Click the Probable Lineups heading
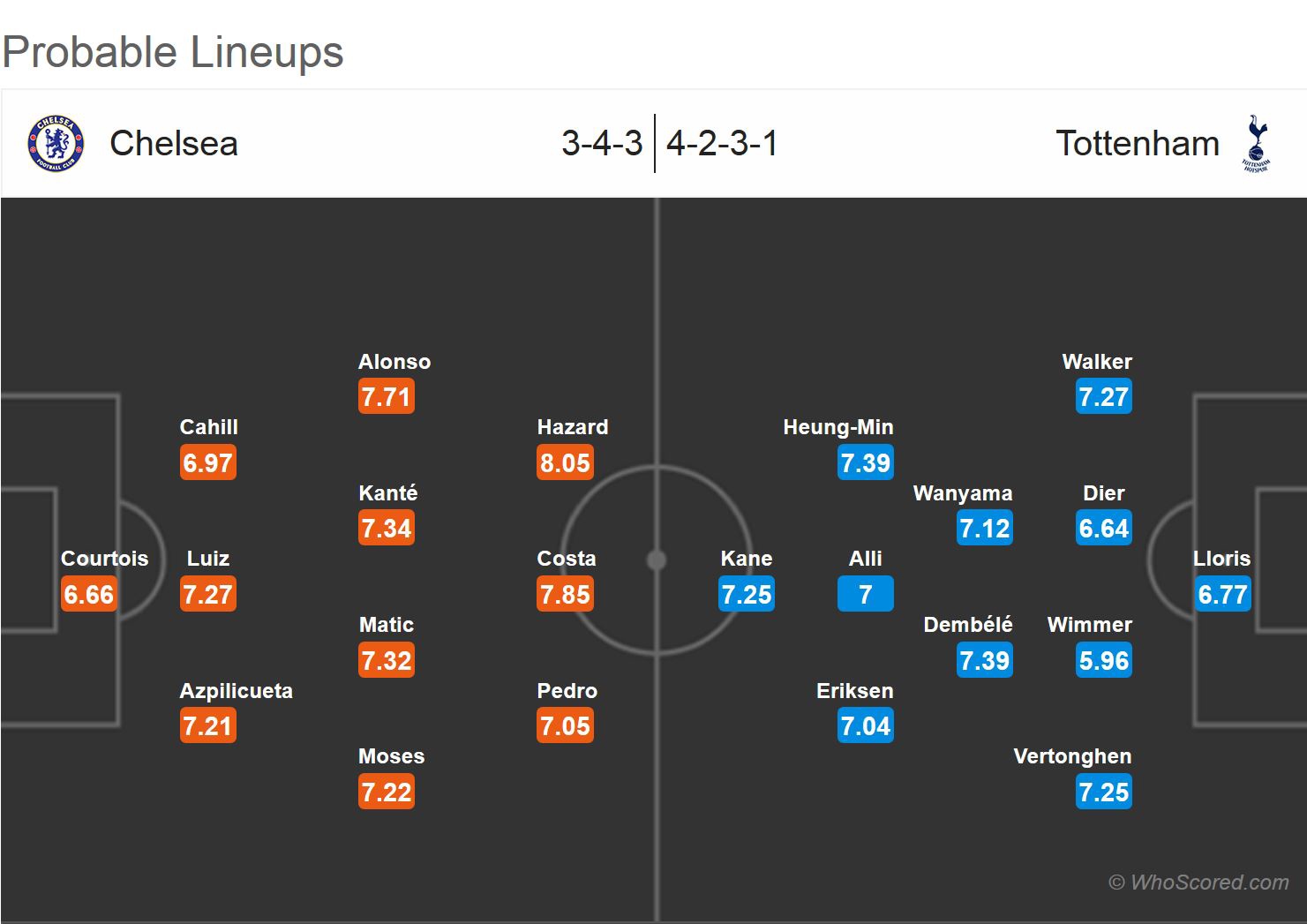 173,52
